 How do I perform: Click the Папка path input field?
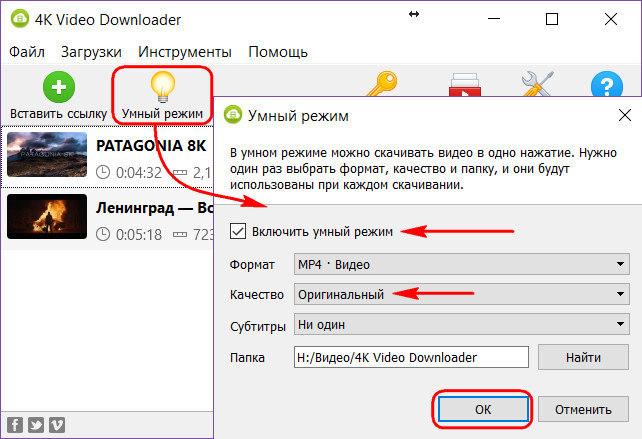[x=411, y=357]
